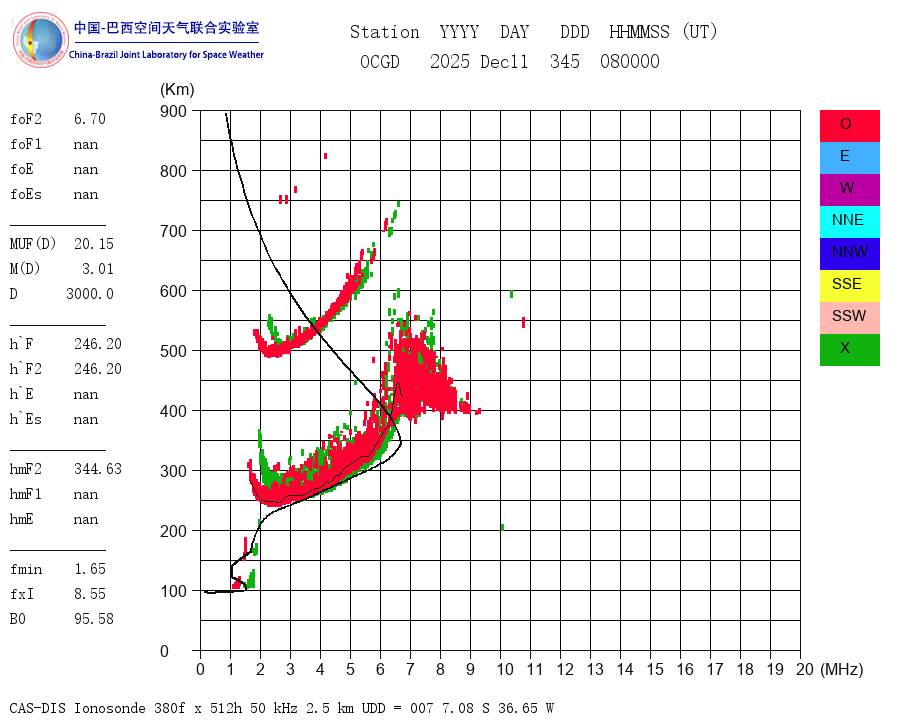Click the (Km) axis unit label

click(x=177, y=90)
